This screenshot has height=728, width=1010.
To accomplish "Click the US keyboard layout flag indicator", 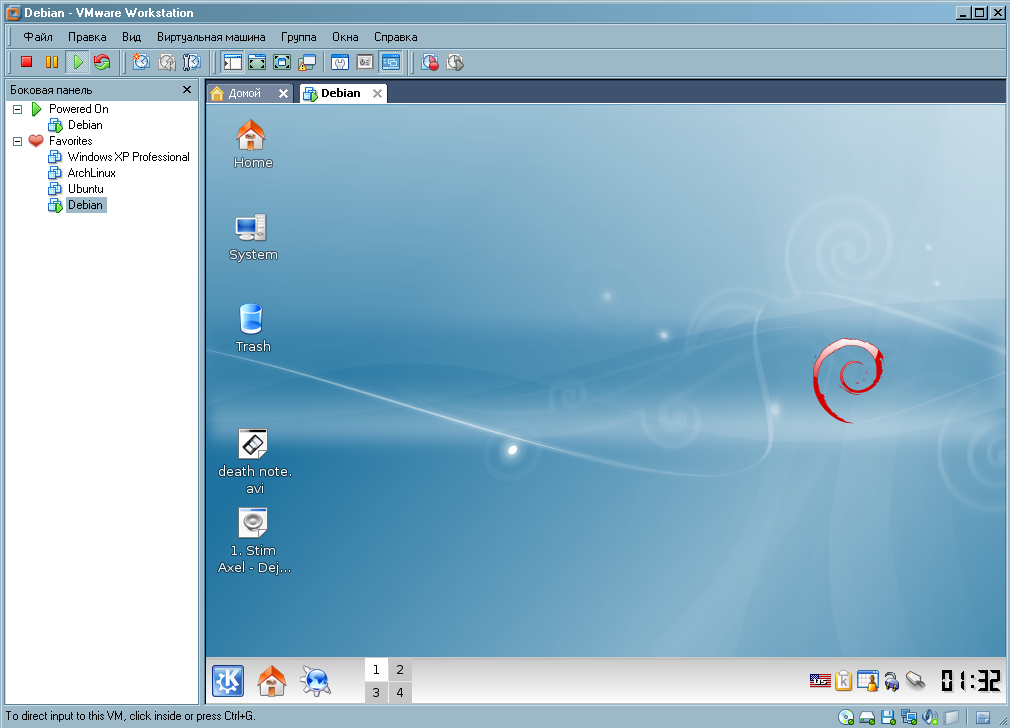I will [x=820, y=681].
